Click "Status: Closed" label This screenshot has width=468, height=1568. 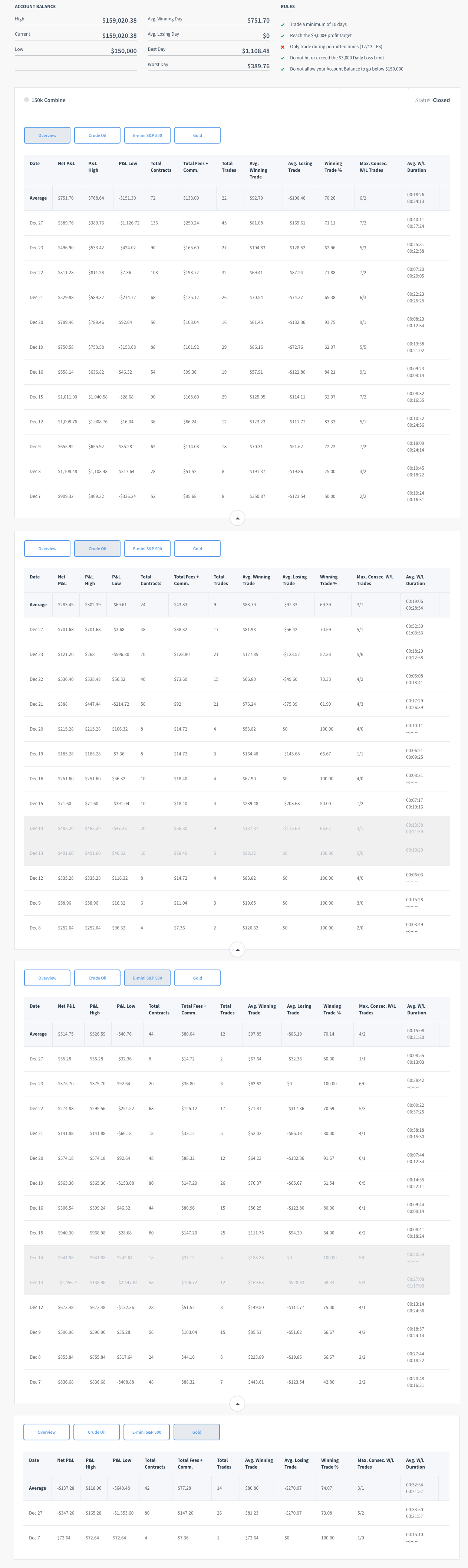point(432,101)
